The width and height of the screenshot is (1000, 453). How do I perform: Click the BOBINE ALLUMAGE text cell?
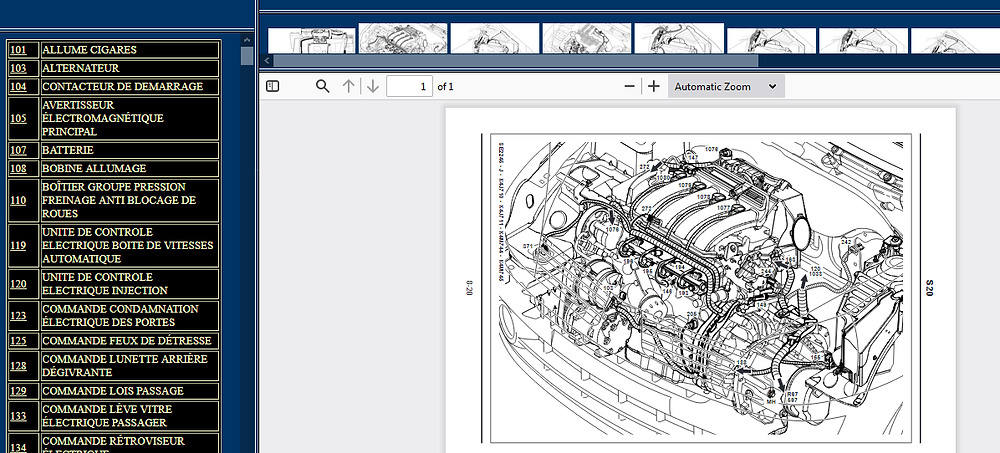(x=130, y=169)
